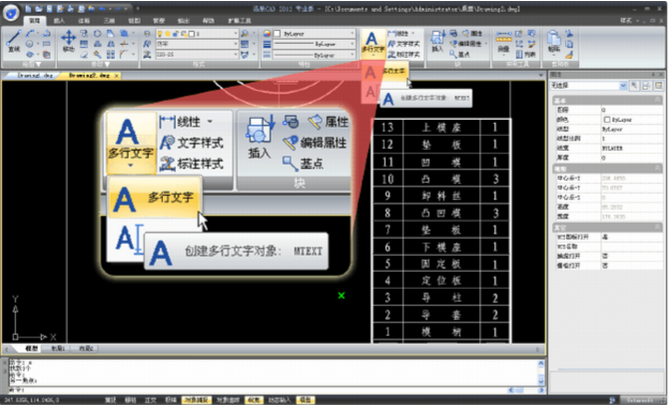Click the match properties brush icon
The height and width of the screenshot is (407, 670).
(569, 55)
